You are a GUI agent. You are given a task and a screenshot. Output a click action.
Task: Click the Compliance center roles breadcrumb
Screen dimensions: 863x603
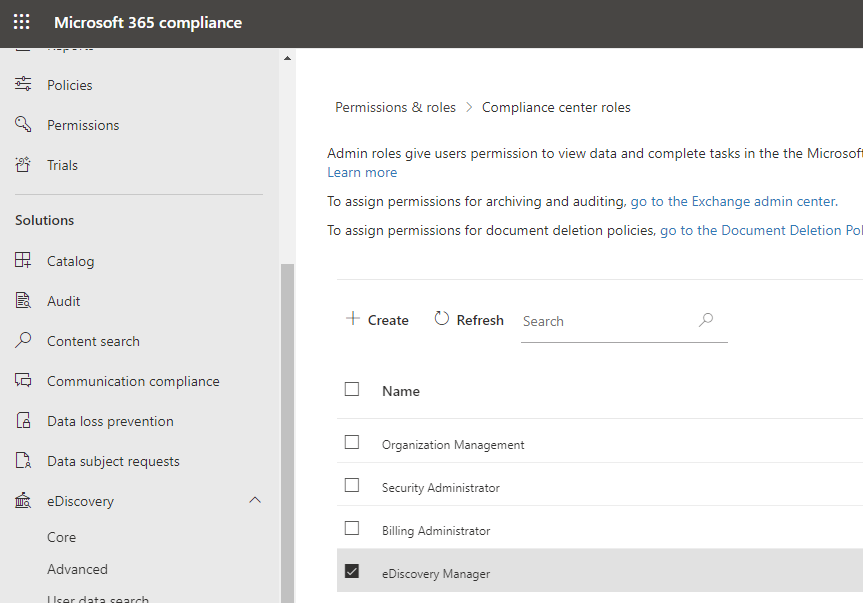556,107
